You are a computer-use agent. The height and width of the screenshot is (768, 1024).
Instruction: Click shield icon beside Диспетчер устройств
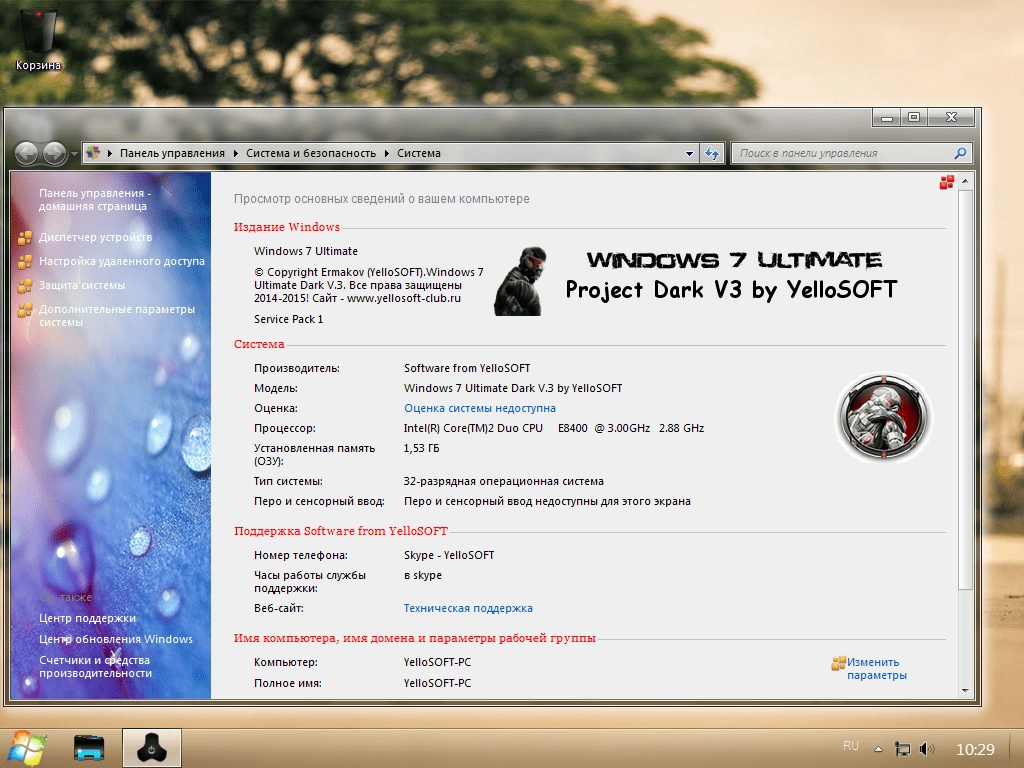[x=25, y=238]
